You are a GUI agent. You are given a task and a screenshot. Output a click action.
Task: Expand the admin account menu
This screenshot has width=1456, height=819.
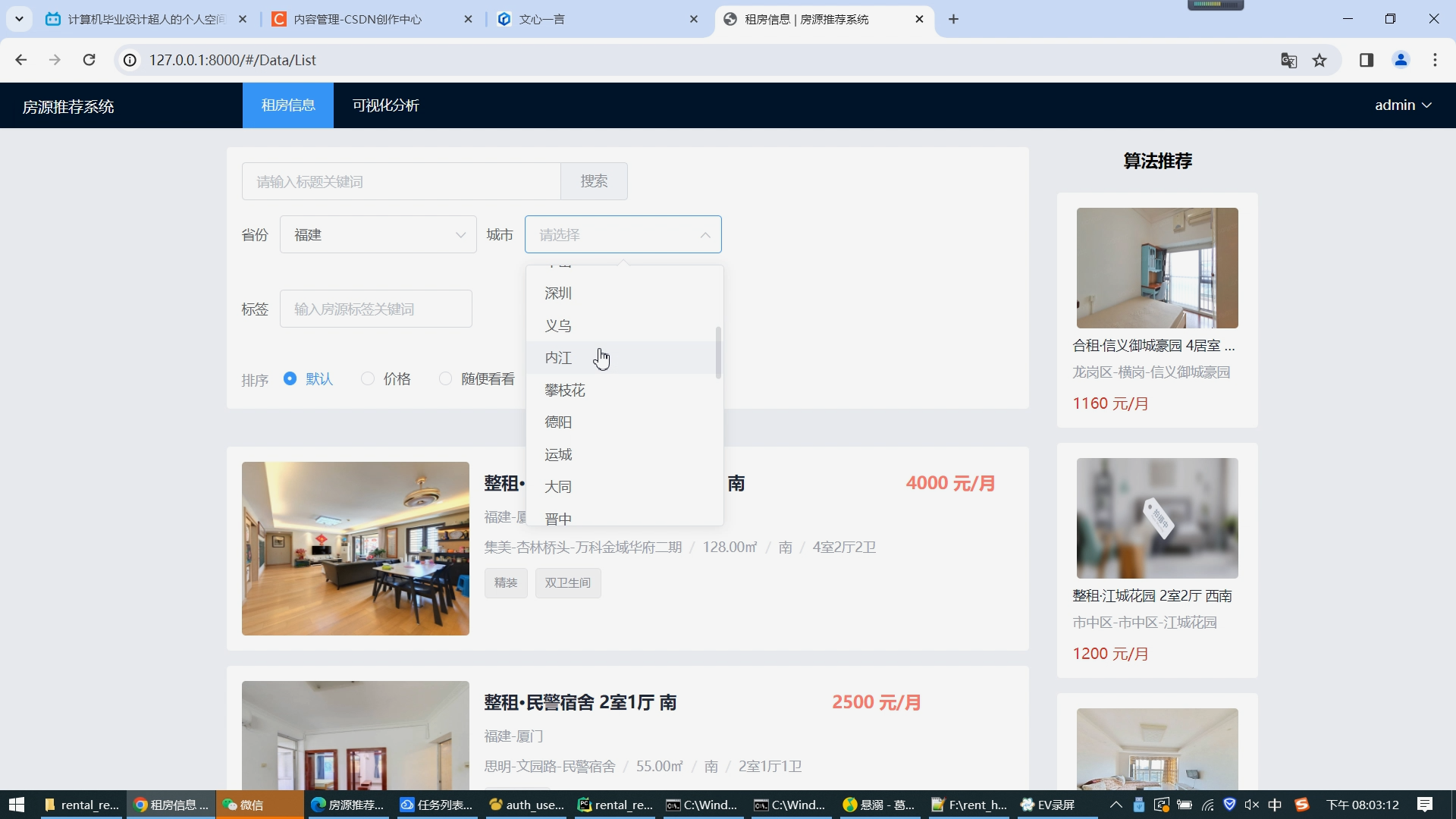[x=1401, y=105]
